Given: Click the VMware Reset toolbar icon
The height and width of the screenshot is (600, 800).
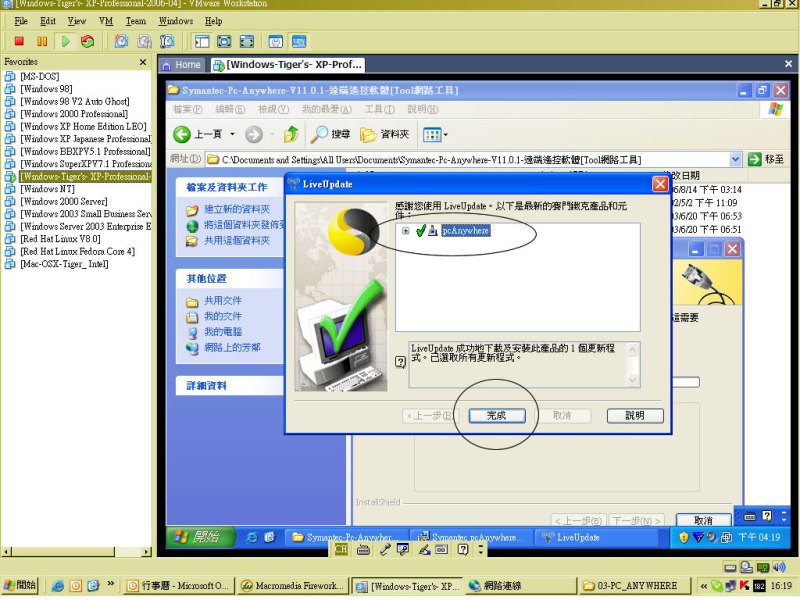Looking at the screenshot, I should click(88, 41).
